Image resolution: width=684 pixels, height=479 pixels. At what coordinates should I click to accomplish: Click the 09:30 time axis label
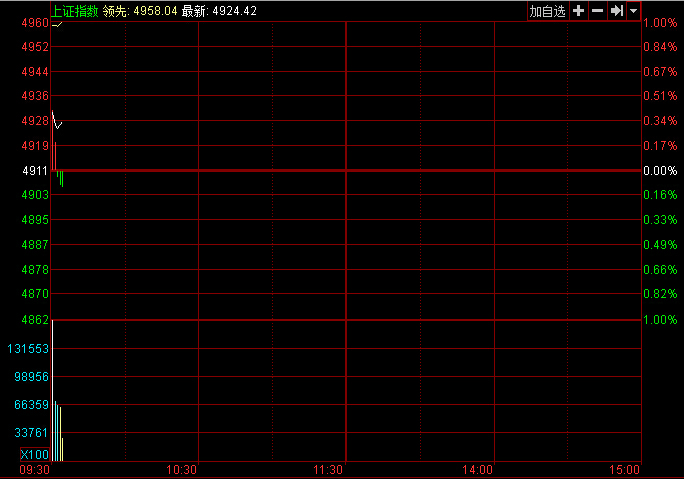[x=35, y=469]
